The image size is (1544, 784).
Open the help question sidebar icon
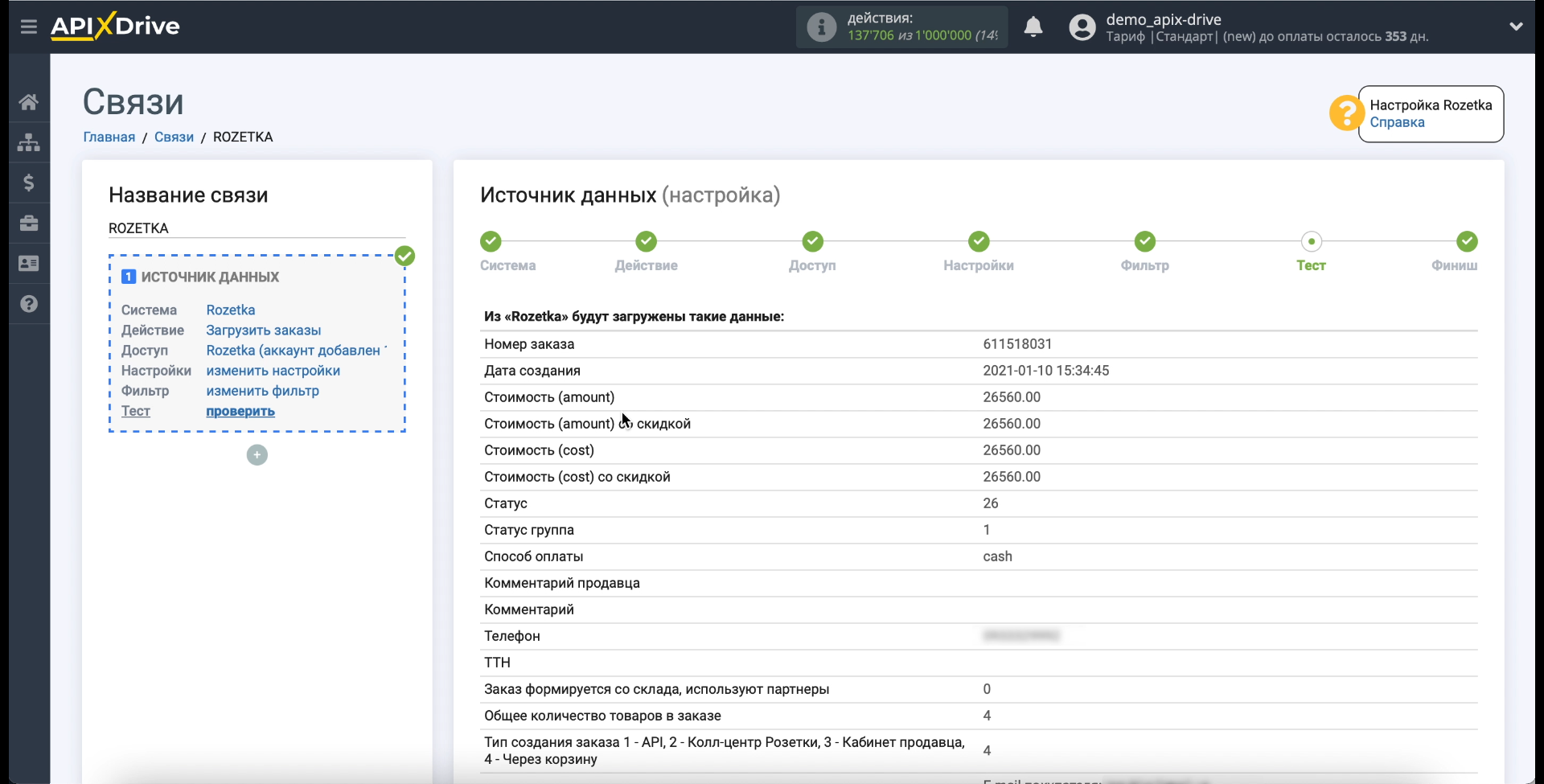click(29, 304)
